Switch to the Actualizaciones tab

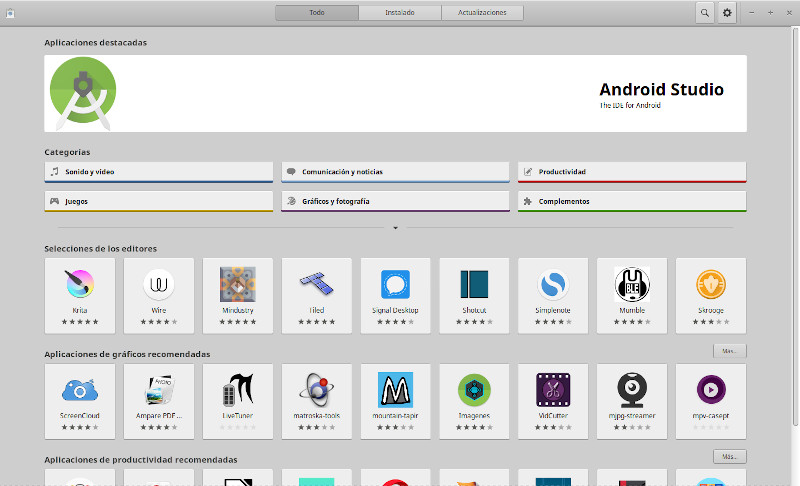pyautogui.click(x=482, y=13)
